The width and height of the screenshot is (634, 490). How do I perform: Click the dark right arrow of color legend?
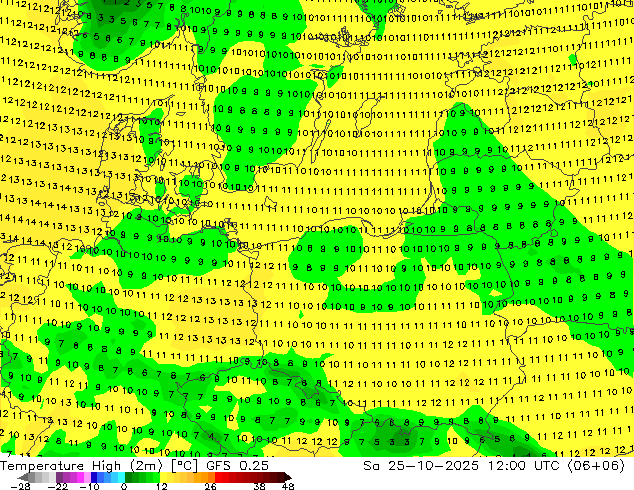click(287, 477)
